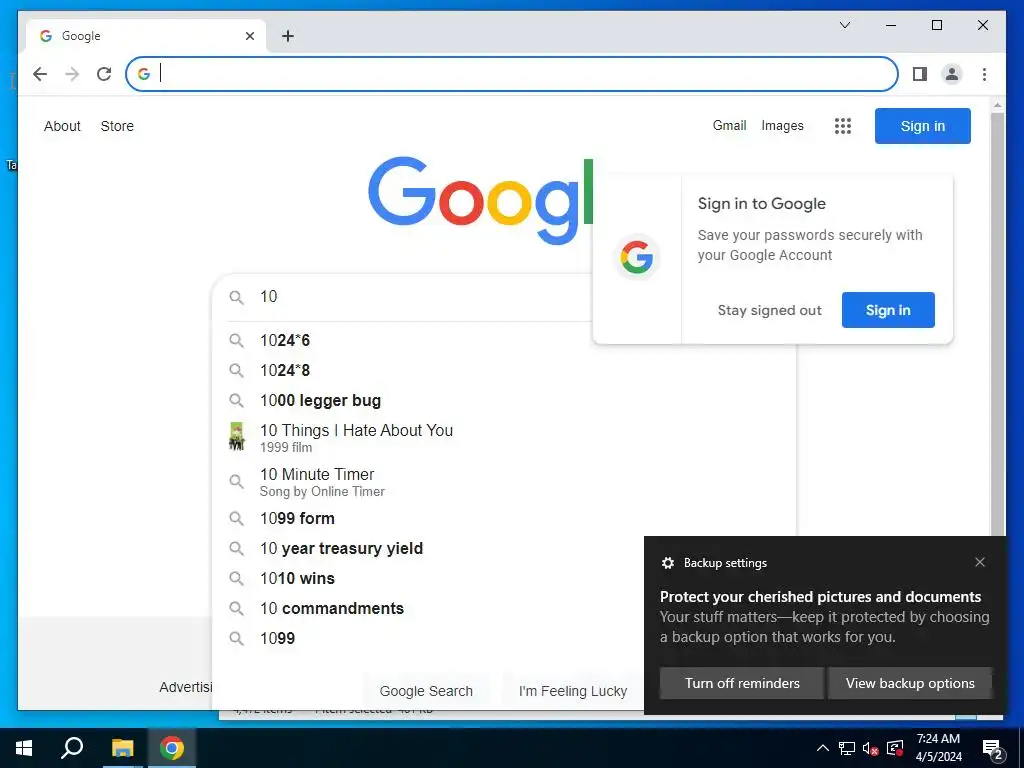Dismiss the Backup settings notification
The width and height of the screenshot is (1024, 768).
point(980,562)
